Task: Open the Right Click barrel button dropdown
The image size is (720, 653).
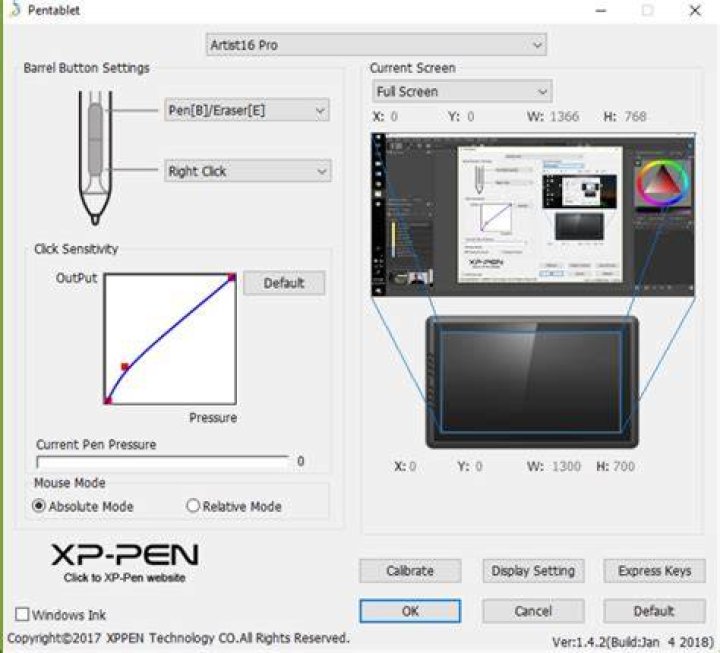Action: 248,171
